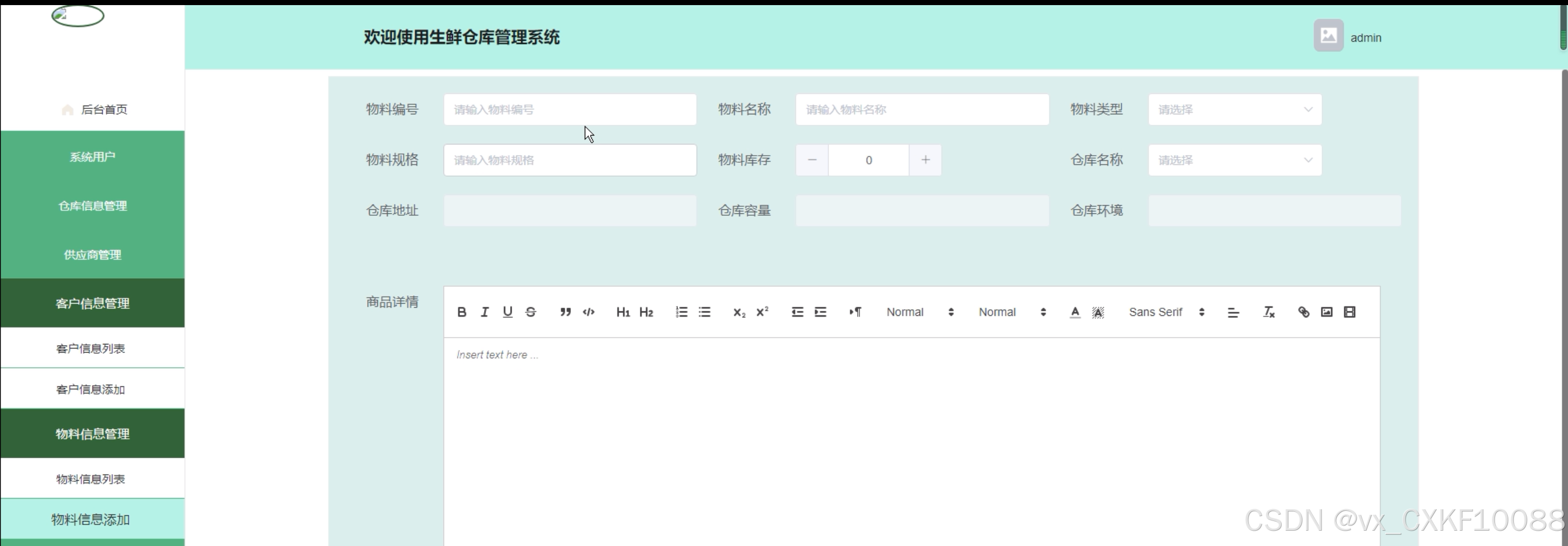This screenshot has height=546, width=1568.
Task: Click 物料规格 input field
Action: (x=570, y=160)
